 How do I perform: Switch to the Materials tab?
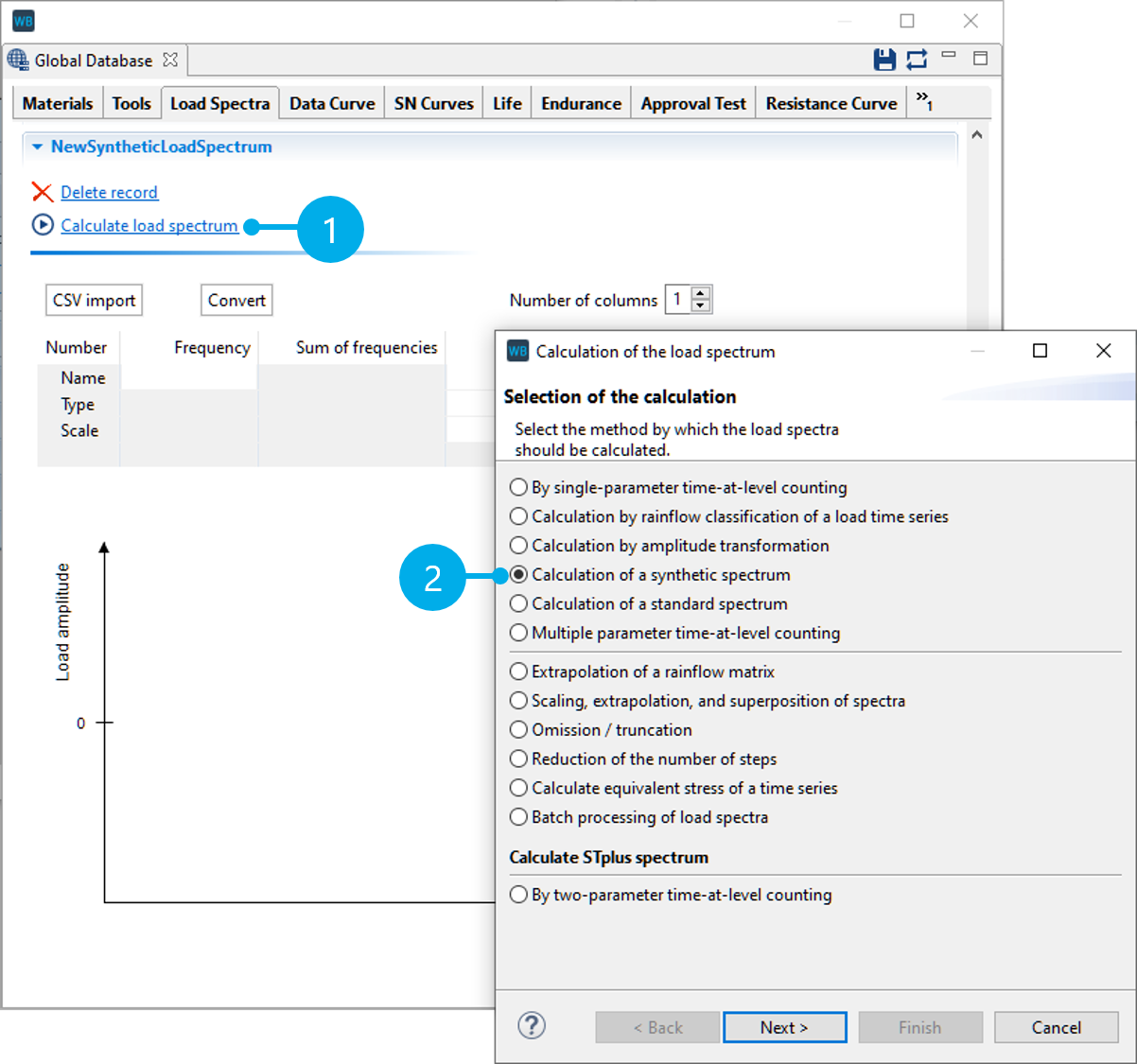[57, 102]
